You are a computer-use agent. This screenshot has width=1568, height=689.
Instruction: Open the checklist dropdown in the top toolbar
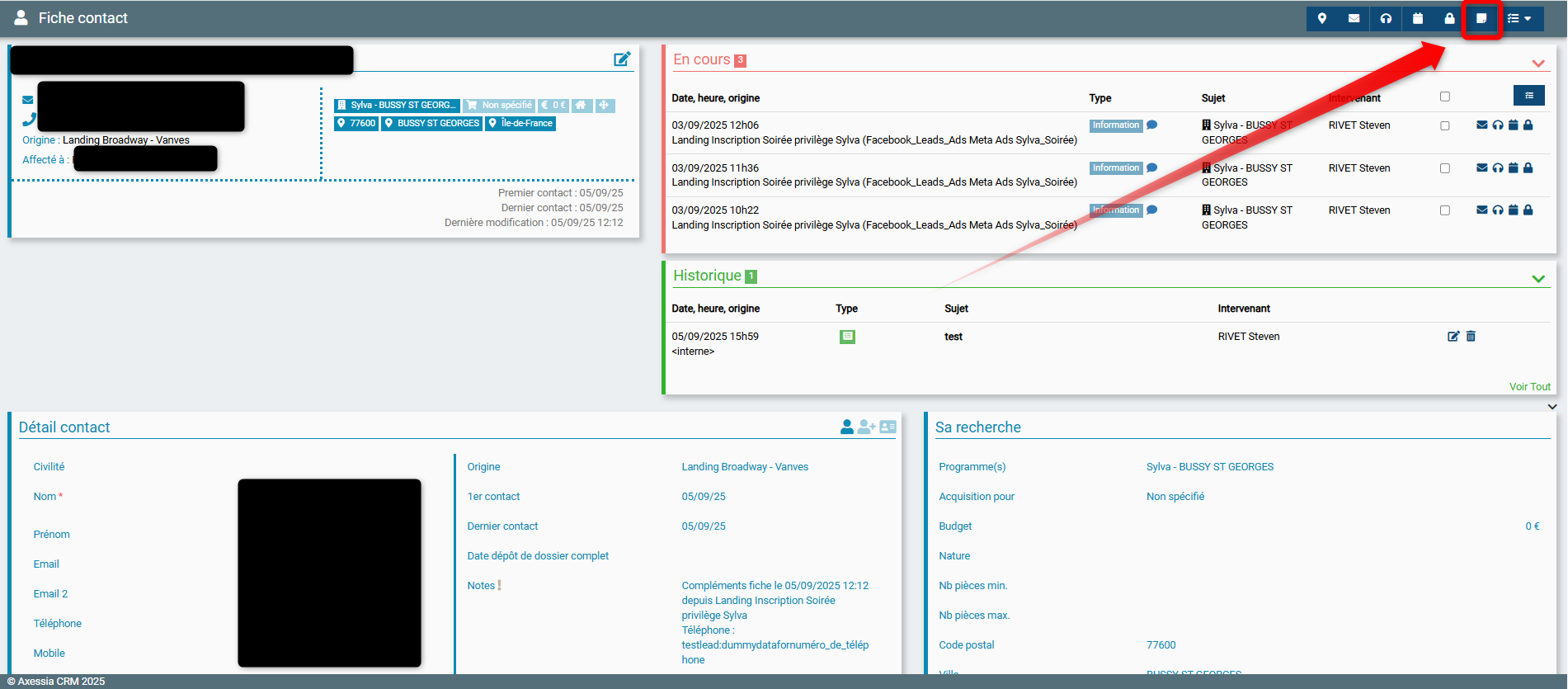(1519, 18)
